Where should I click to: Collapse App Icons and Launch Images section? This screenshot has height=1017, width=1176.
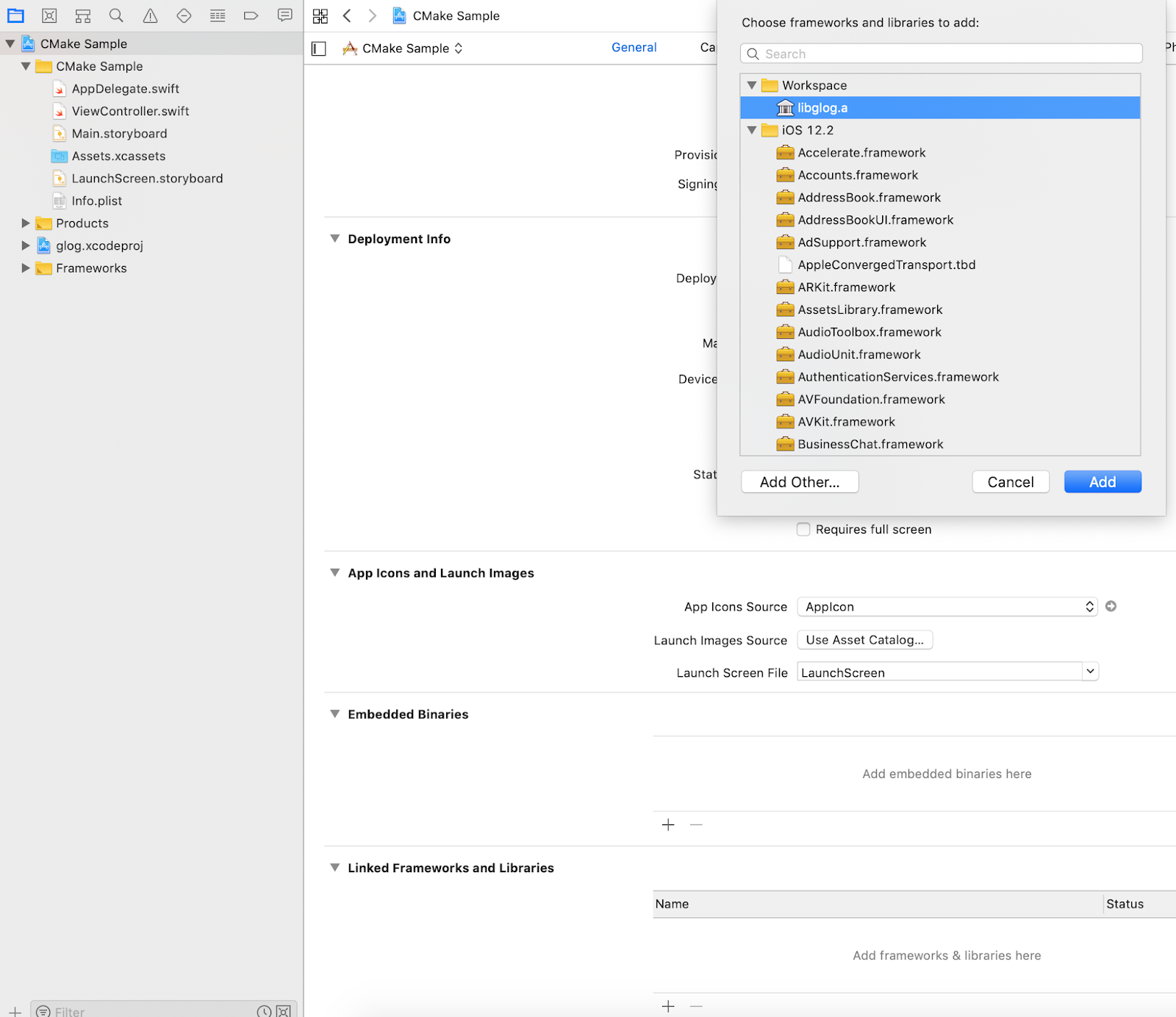click(335, 572)
